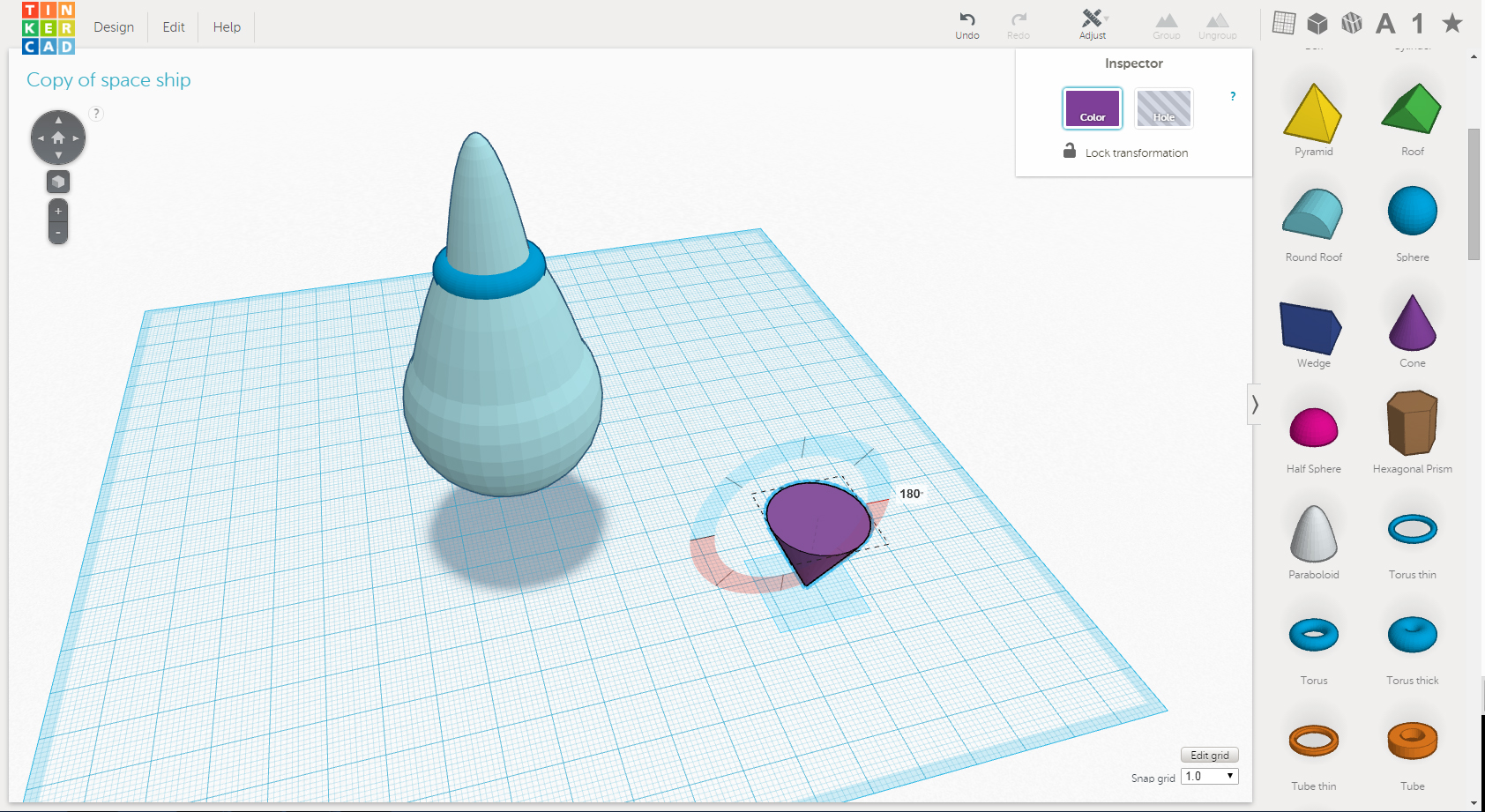Open the numbers shapes category
Image resolution: width=1485 pixels, height=812 pixels.
pyautogui.click(x=1418, y=24)
